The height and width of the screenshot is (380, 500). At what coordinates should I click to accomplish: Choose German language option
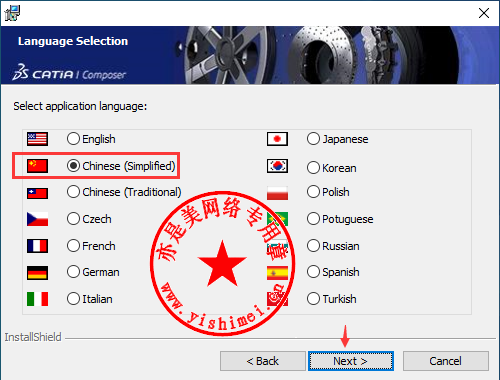73,272
